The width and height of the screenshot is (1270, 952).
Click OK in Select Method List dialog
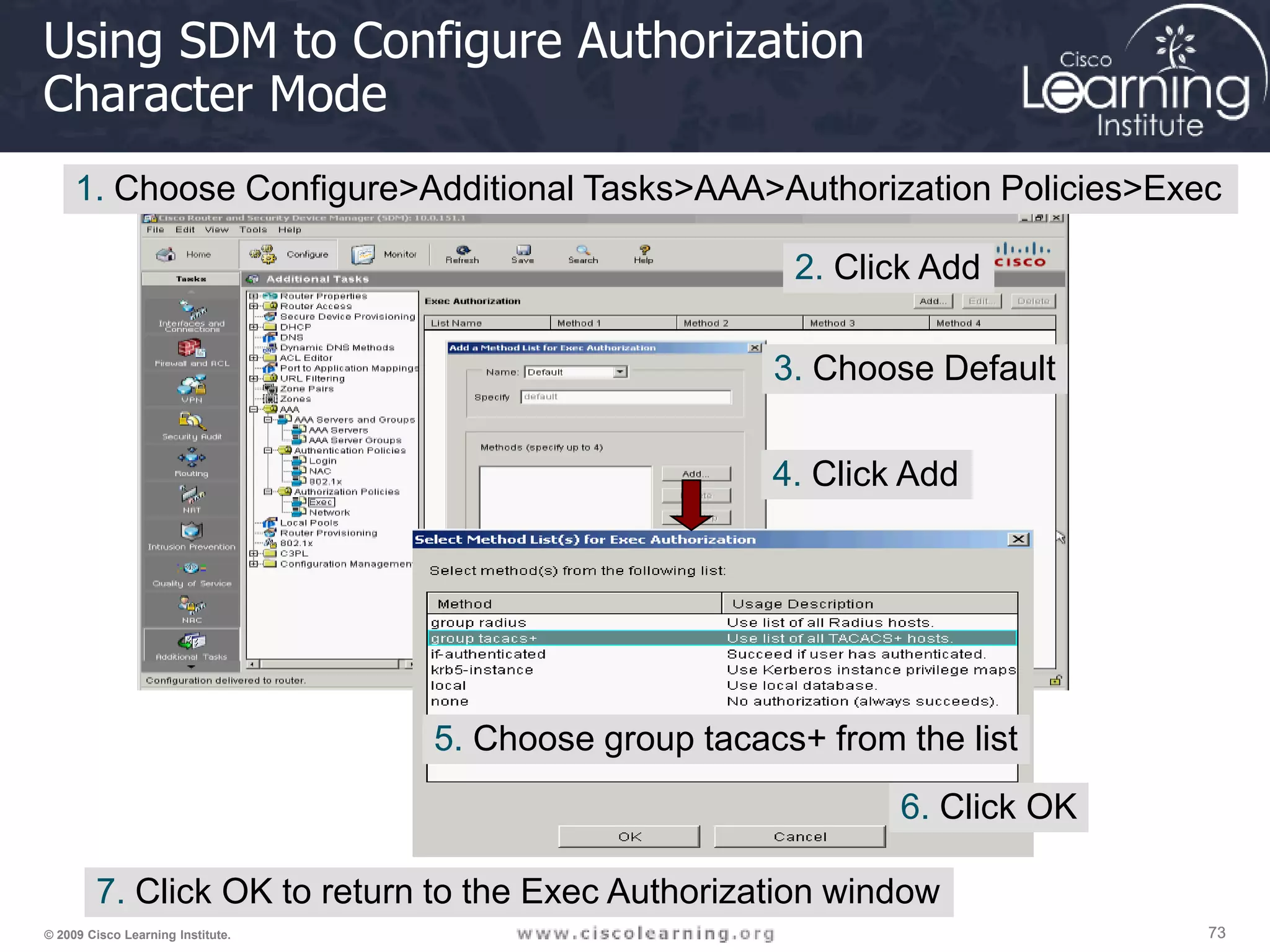(x=629, y=837)
